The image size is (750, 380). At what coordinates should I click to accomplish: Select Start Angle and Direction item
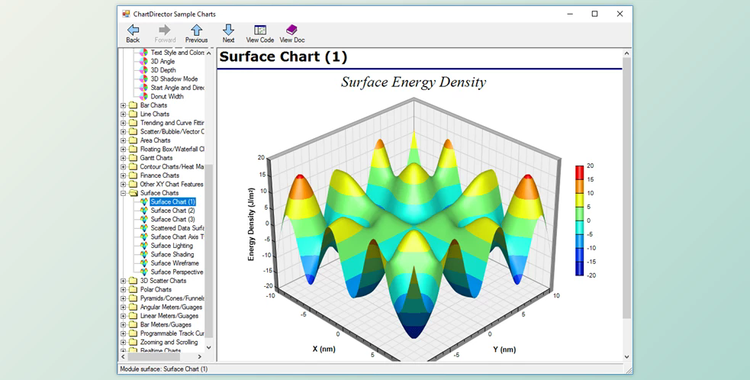(x=177, y=88)
